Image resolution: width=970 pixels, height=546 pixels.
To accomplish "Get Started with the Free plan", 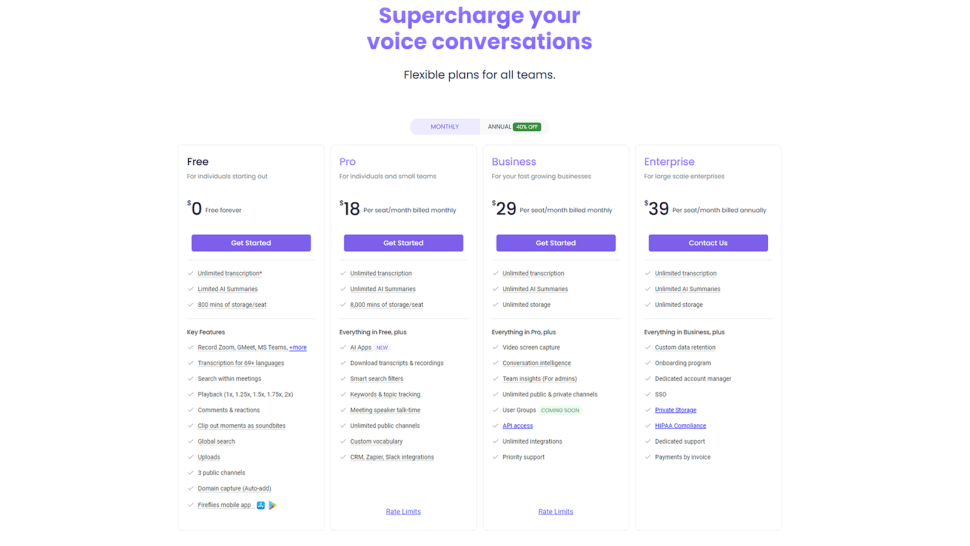I will 251,243.
